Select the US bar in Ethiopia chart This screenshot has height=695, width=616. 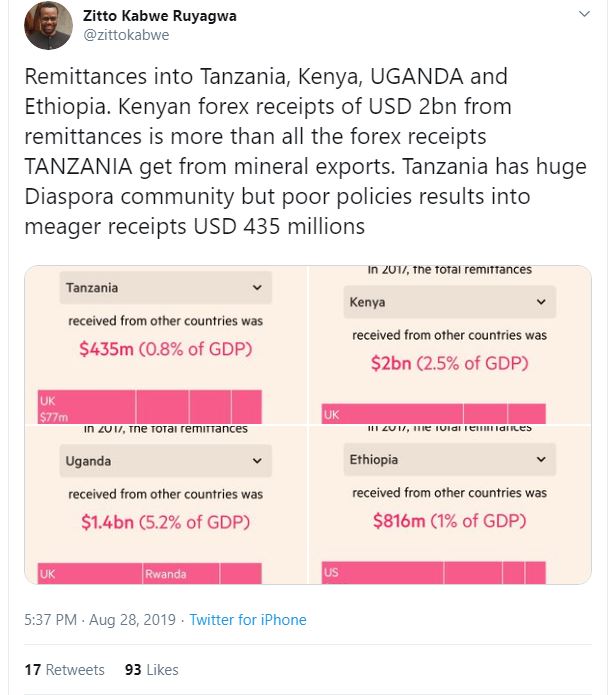[382, 573]
